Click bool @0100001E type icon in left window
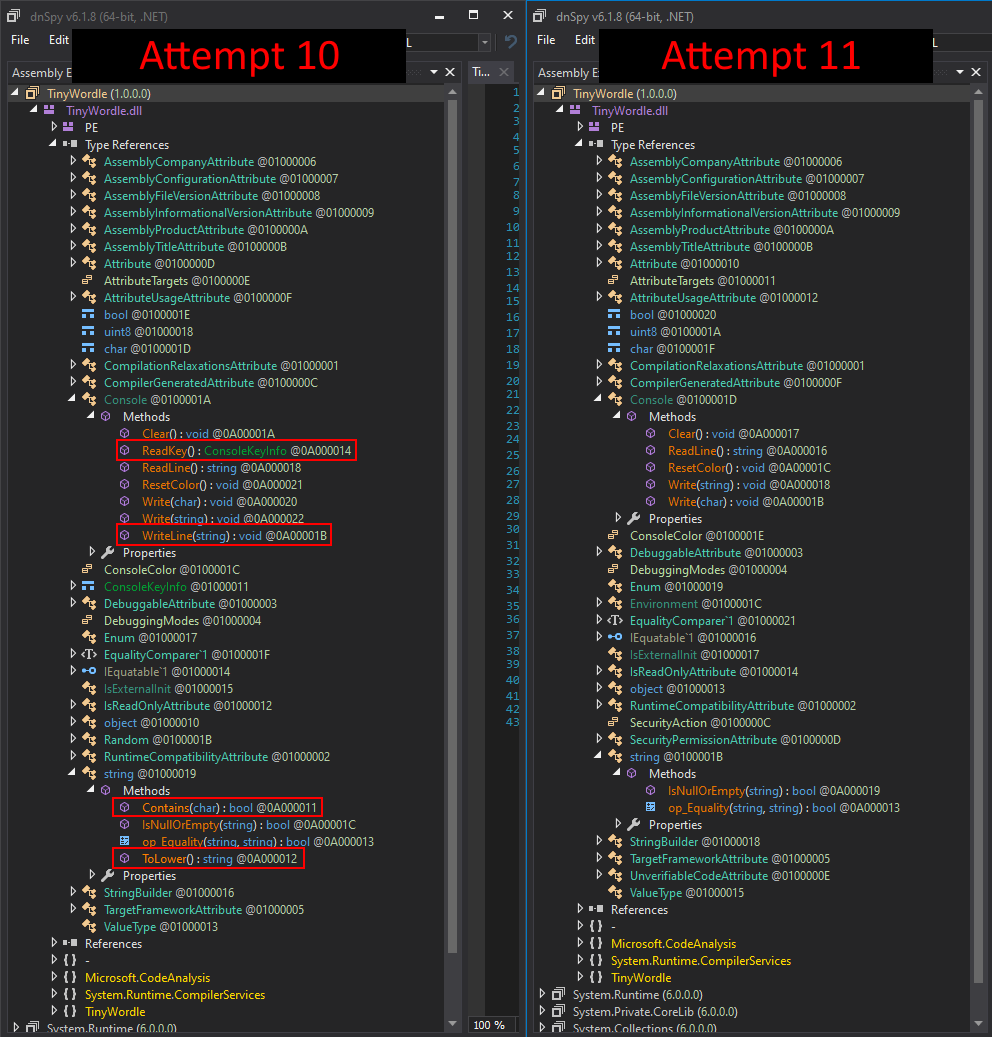The image size is (992, 1037). click(x=88, y=314)
